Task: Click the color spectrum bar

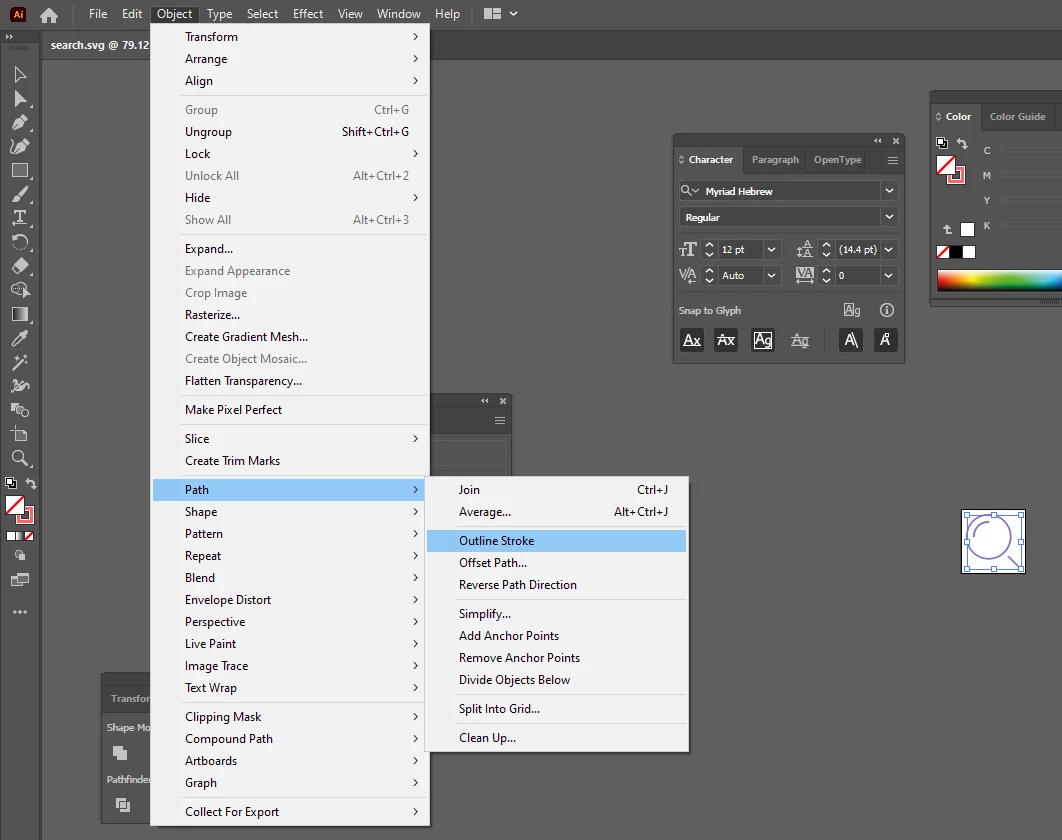Action: (999, 280)
